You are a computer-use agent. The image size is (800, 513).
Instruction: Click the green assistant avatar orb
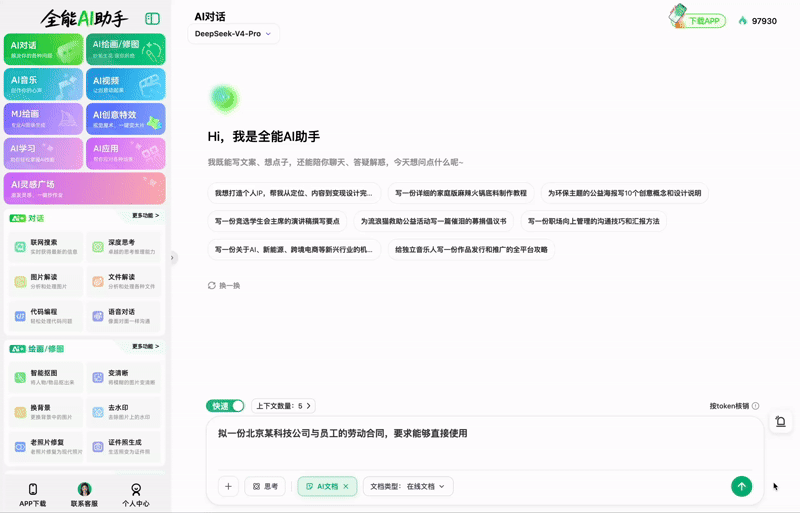pos(224,99)
